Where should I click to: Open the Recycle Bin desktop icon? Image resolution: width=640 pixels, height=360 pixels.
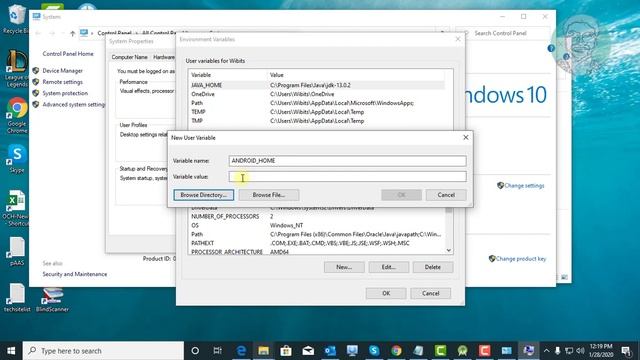coord(16,18)
